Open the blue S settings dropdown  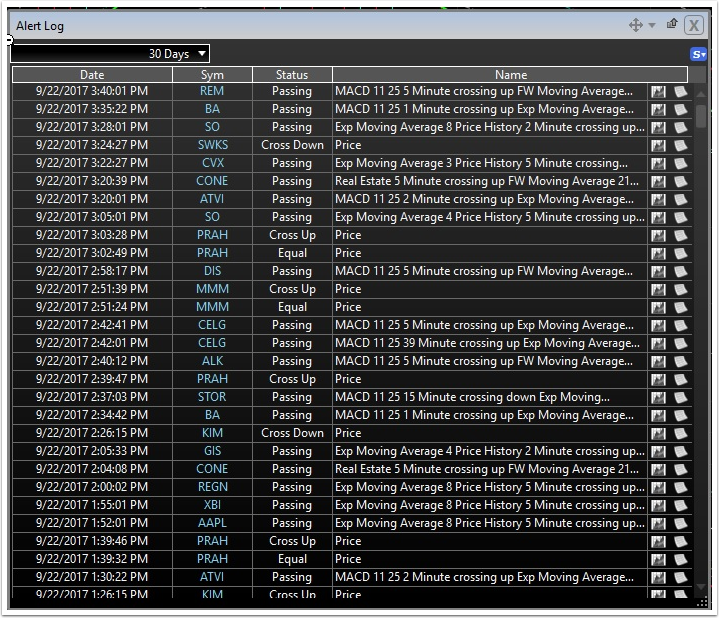point(698,55)
